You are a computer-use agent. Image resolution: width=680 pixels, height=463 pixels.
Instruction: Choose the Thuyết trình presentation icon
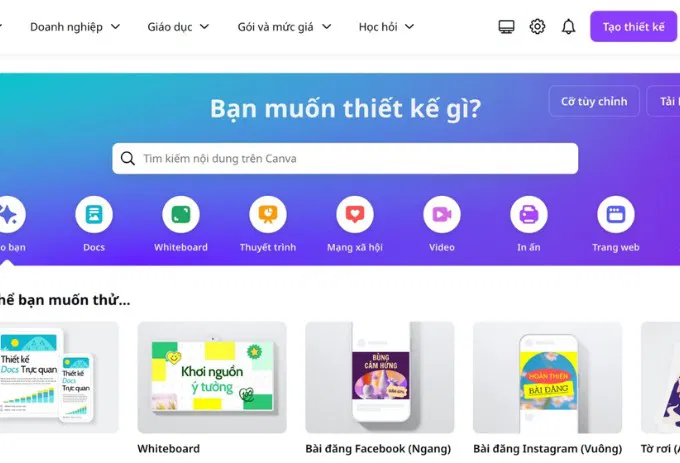pyautogui.click(x=268, y=214)
